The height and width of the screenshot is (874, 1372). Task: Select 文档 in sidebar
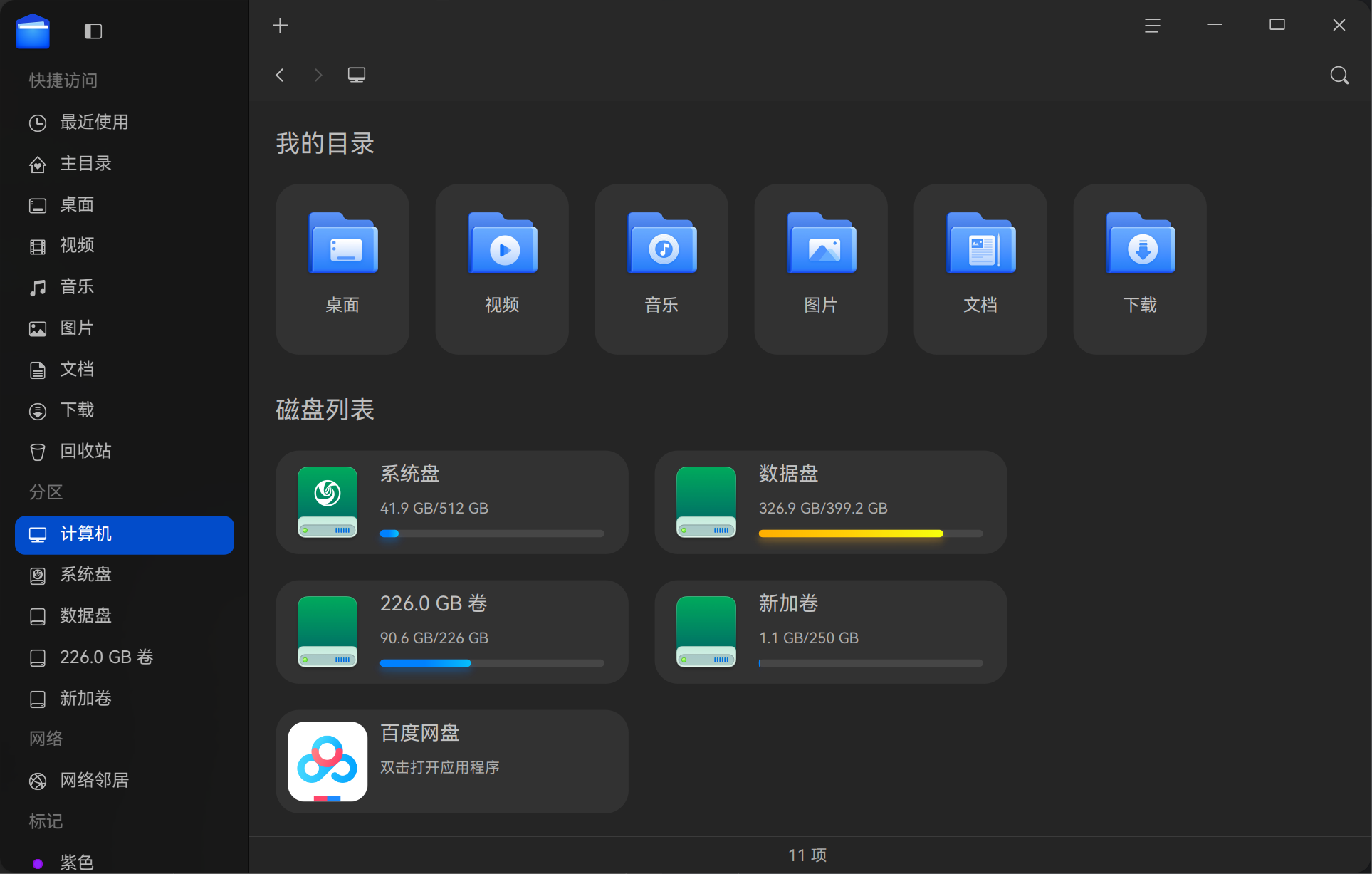tap(125, 370)
